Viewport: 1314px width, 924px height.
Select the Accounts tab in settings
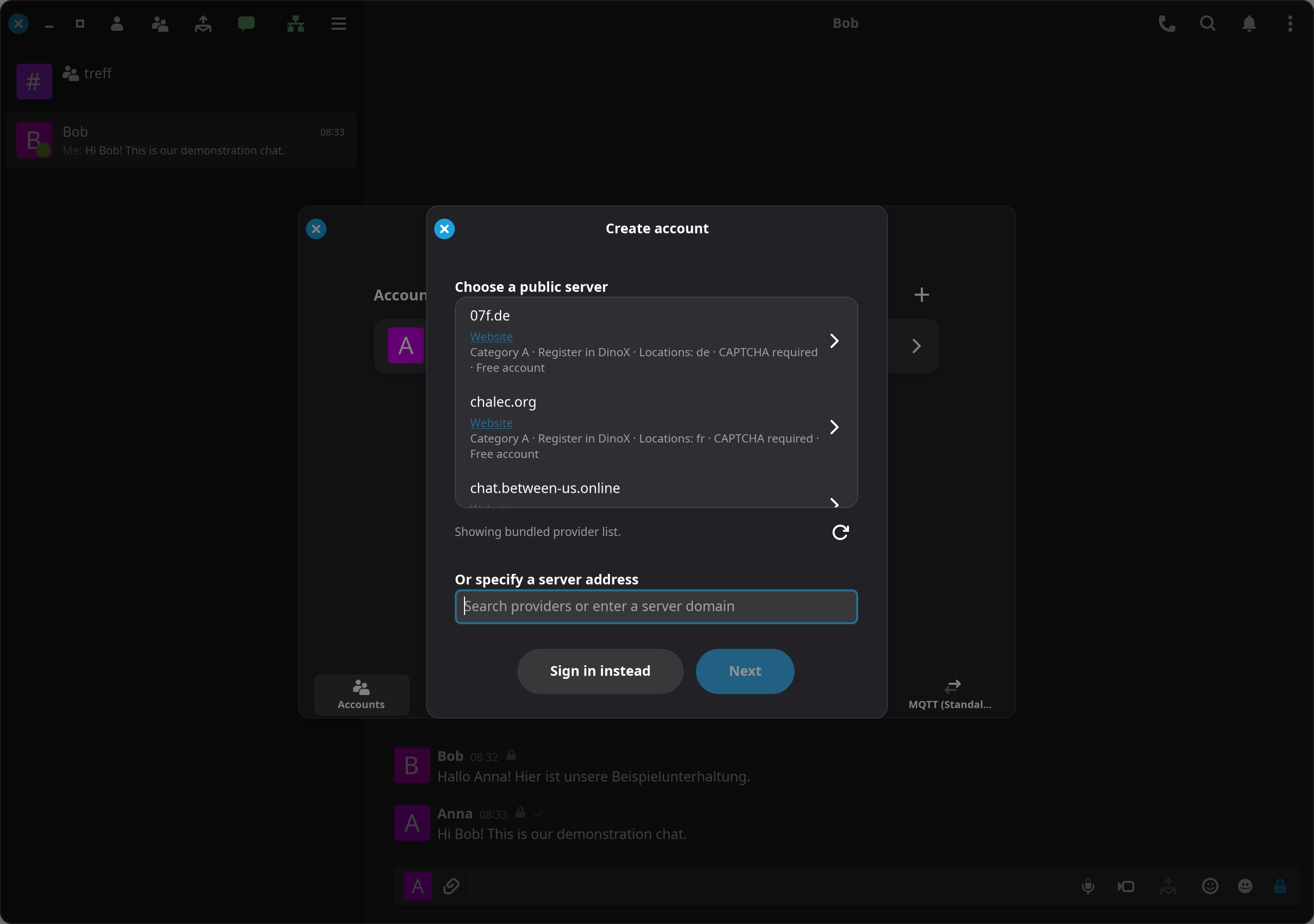coord(361,695)
